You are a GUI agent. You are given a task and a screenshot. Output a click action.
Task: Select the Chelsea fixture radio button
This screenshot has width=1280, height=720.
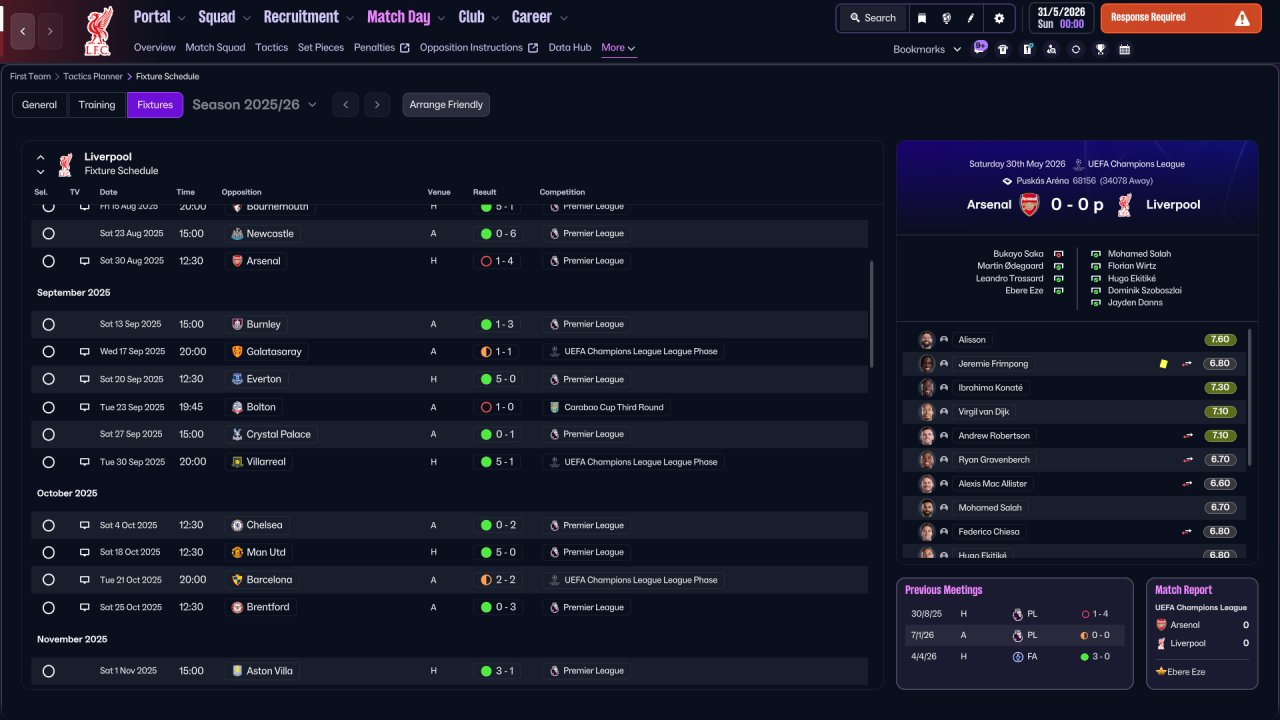click(48, 525)
